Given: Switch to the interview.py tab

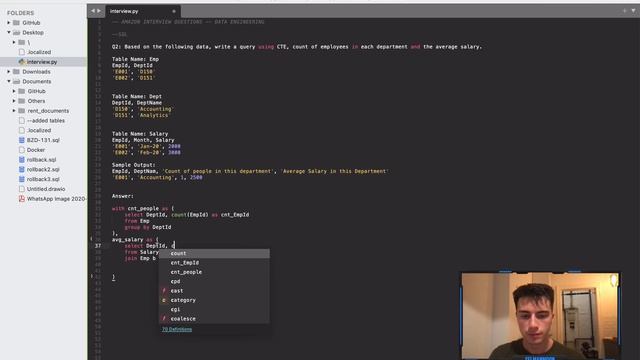Looking at the screenshot, I should point(143,11).
